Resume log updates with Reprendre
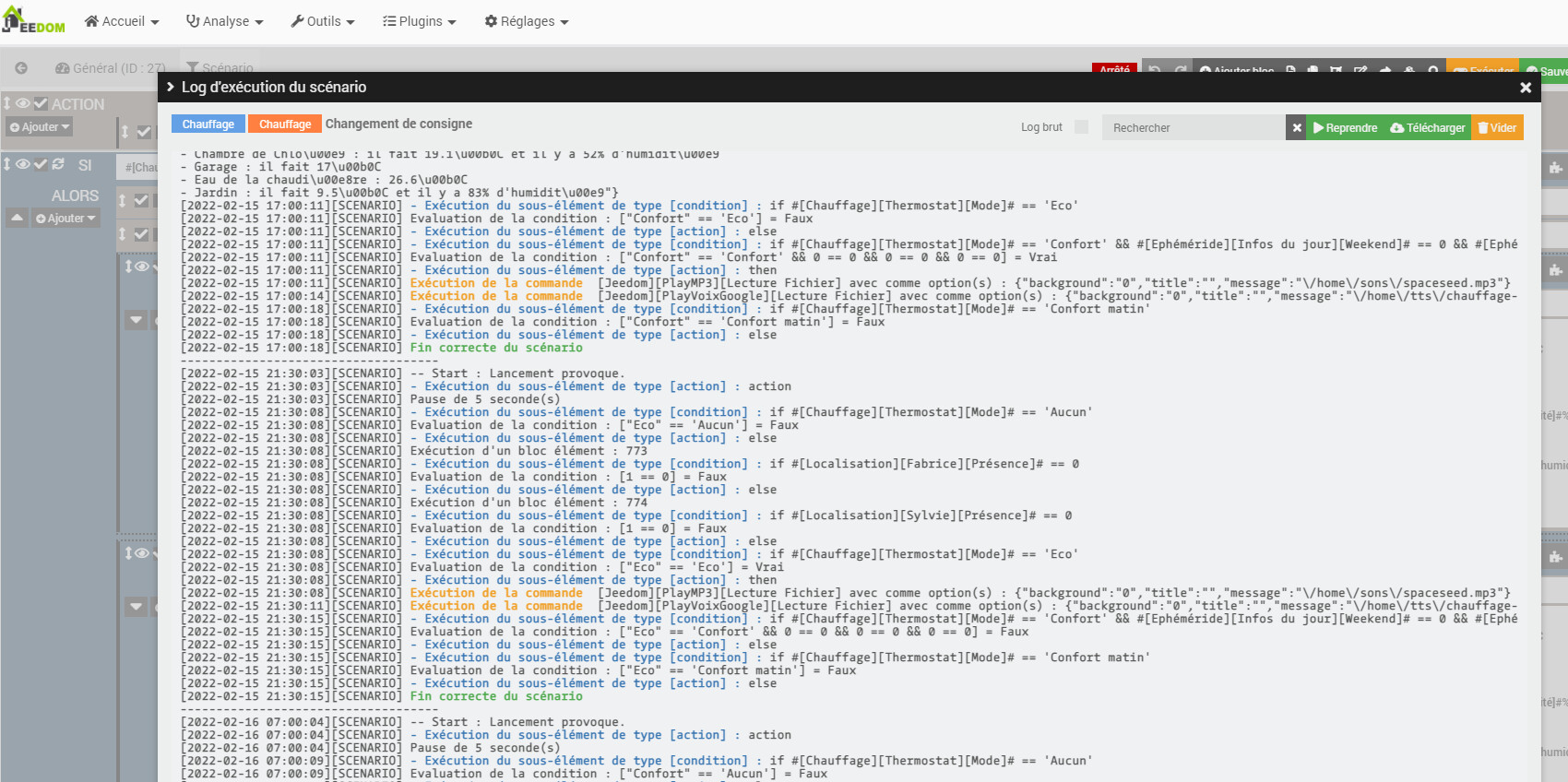 (x=1345, y=128)
